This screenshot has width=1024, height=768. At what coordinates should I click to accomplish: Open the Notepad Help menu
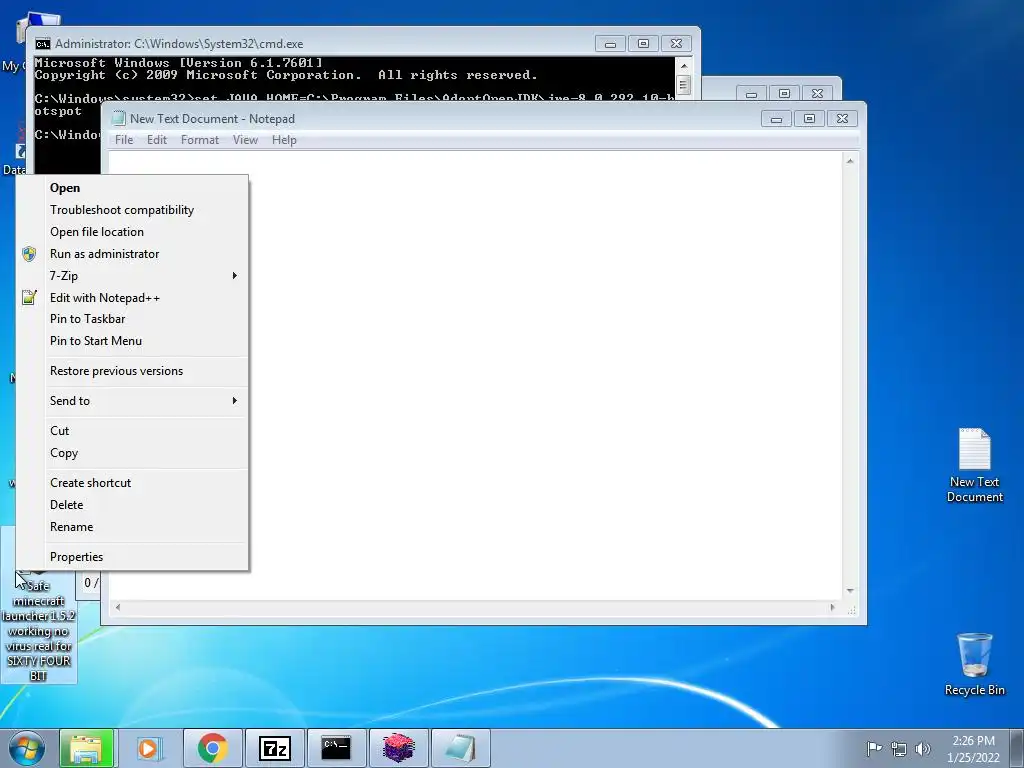pos(284,140)
